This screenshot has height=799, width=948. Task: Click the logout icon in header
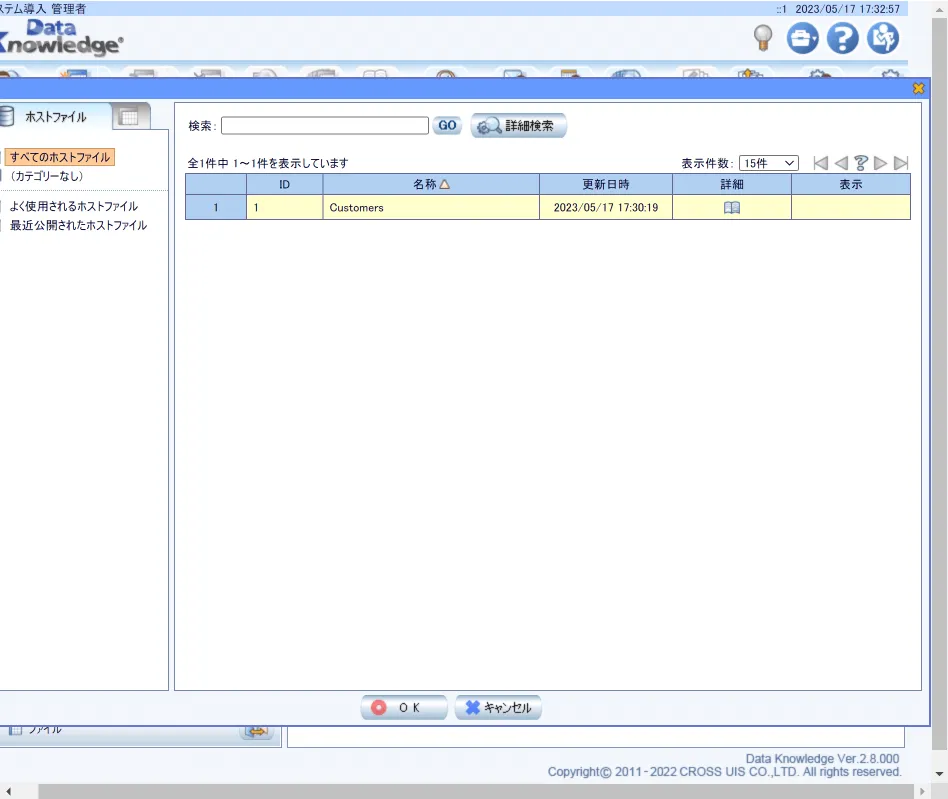point(883,39)
